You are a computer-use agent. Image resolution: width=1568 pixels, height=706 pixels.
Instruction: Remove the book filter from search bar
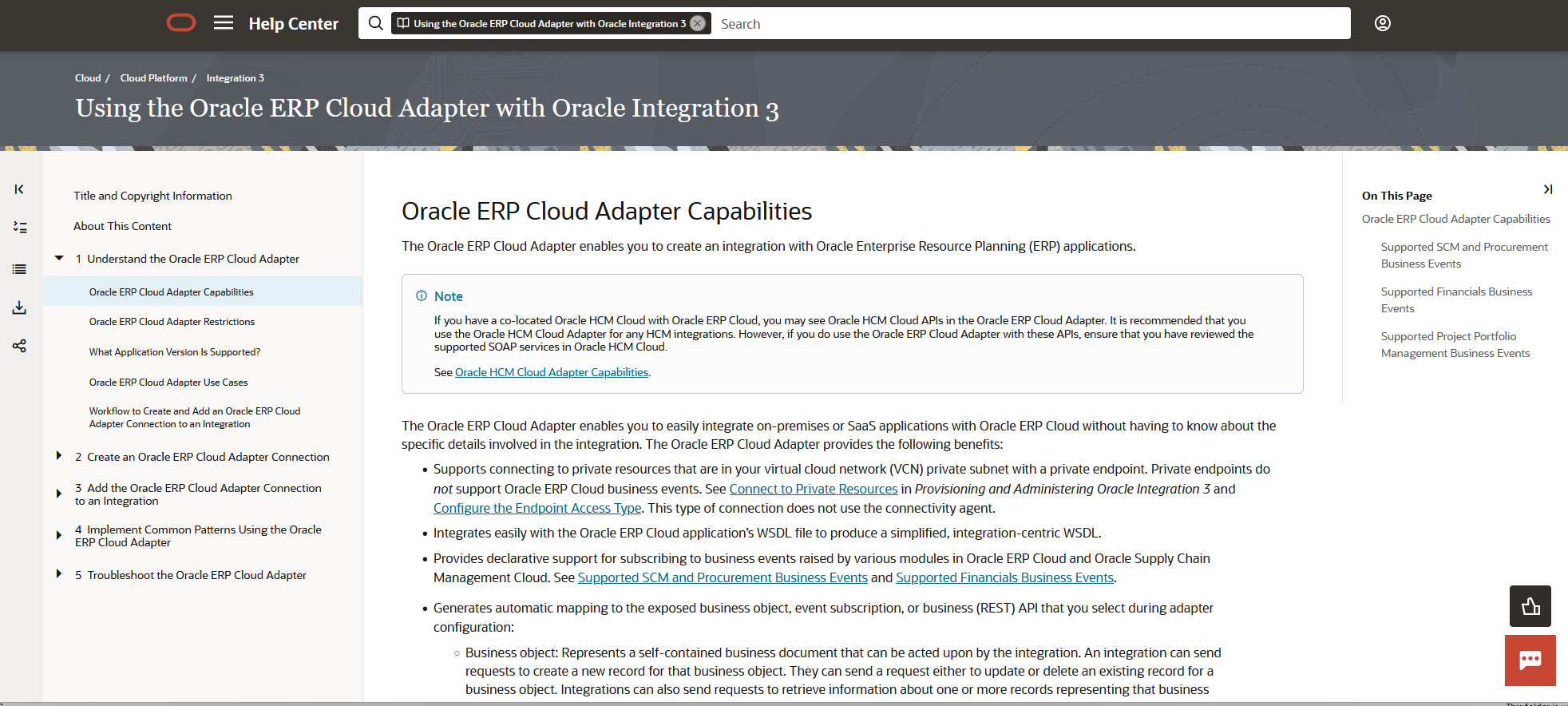(698, 23)
